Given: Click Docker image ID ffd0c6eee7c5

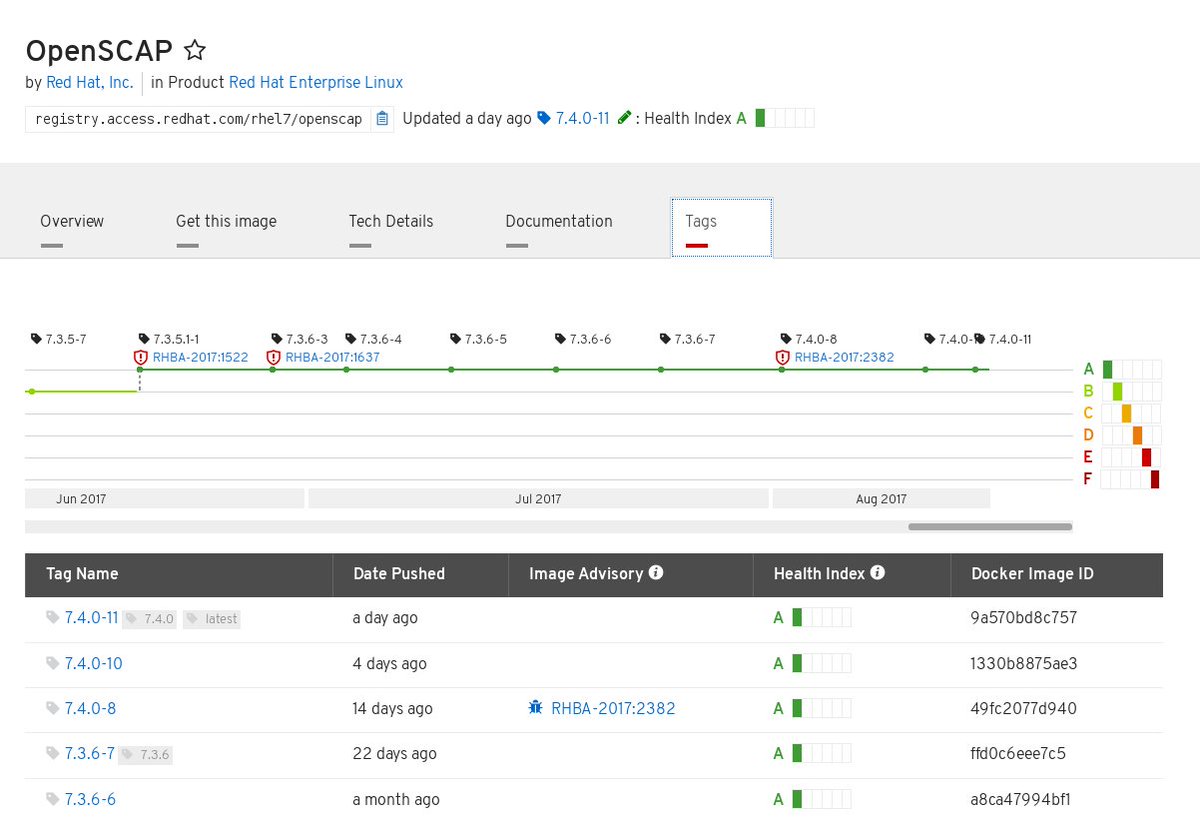Looking at the screenshot, I should 1019,753.
